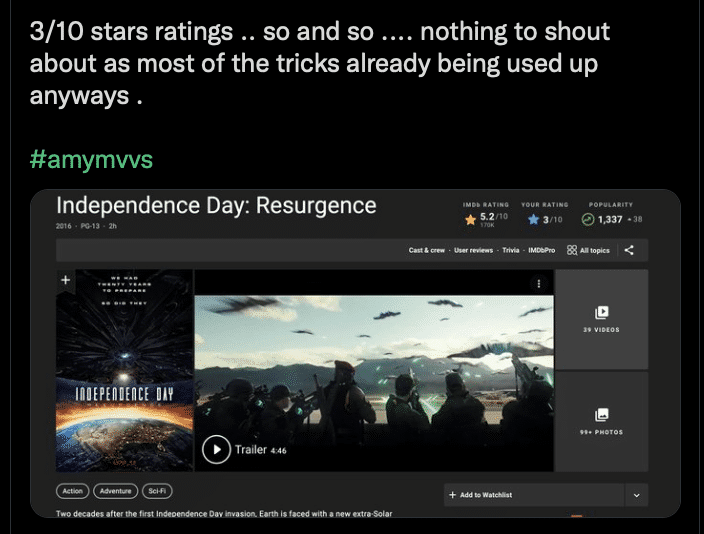This screenshot has height=534, width=704.
Task: Add poster to watchlist plus ribbon
Action: coord(66,280)
